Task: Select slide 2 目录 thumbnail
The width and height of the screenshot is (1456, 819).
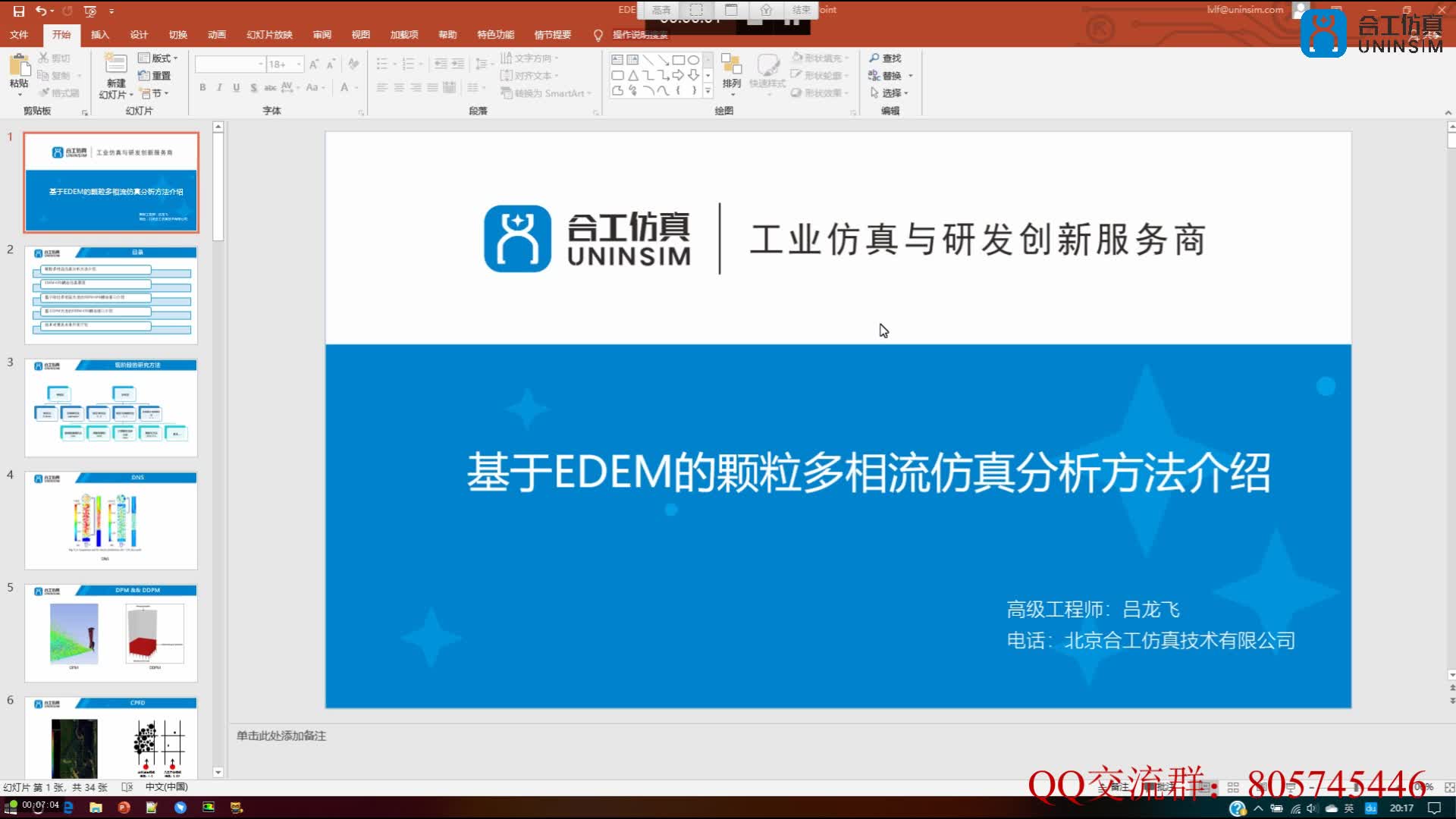Action: pyautogui.click(x=111, y=295)
